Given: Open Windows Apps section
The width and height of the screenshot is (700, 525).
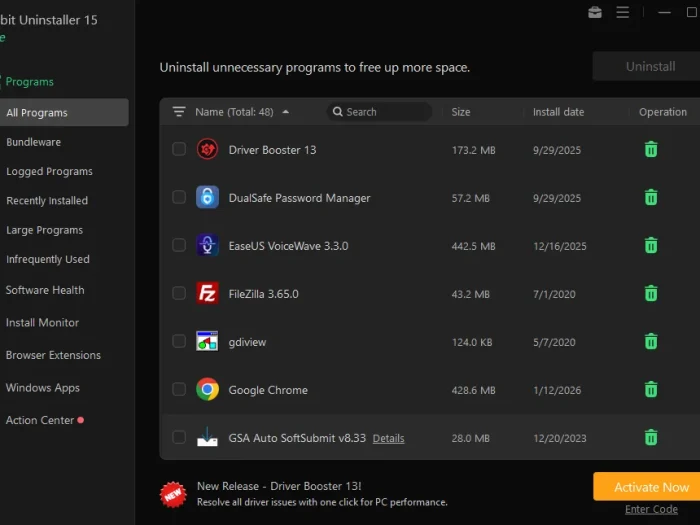Looking at the screenshot, I should (x=42, y=388).
